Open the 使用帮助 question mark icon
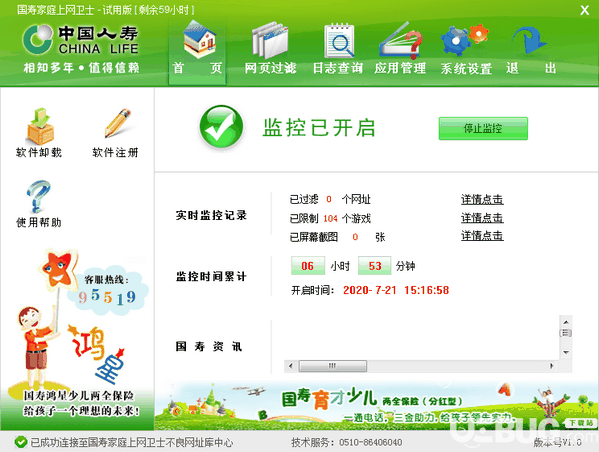 [39, 196]
